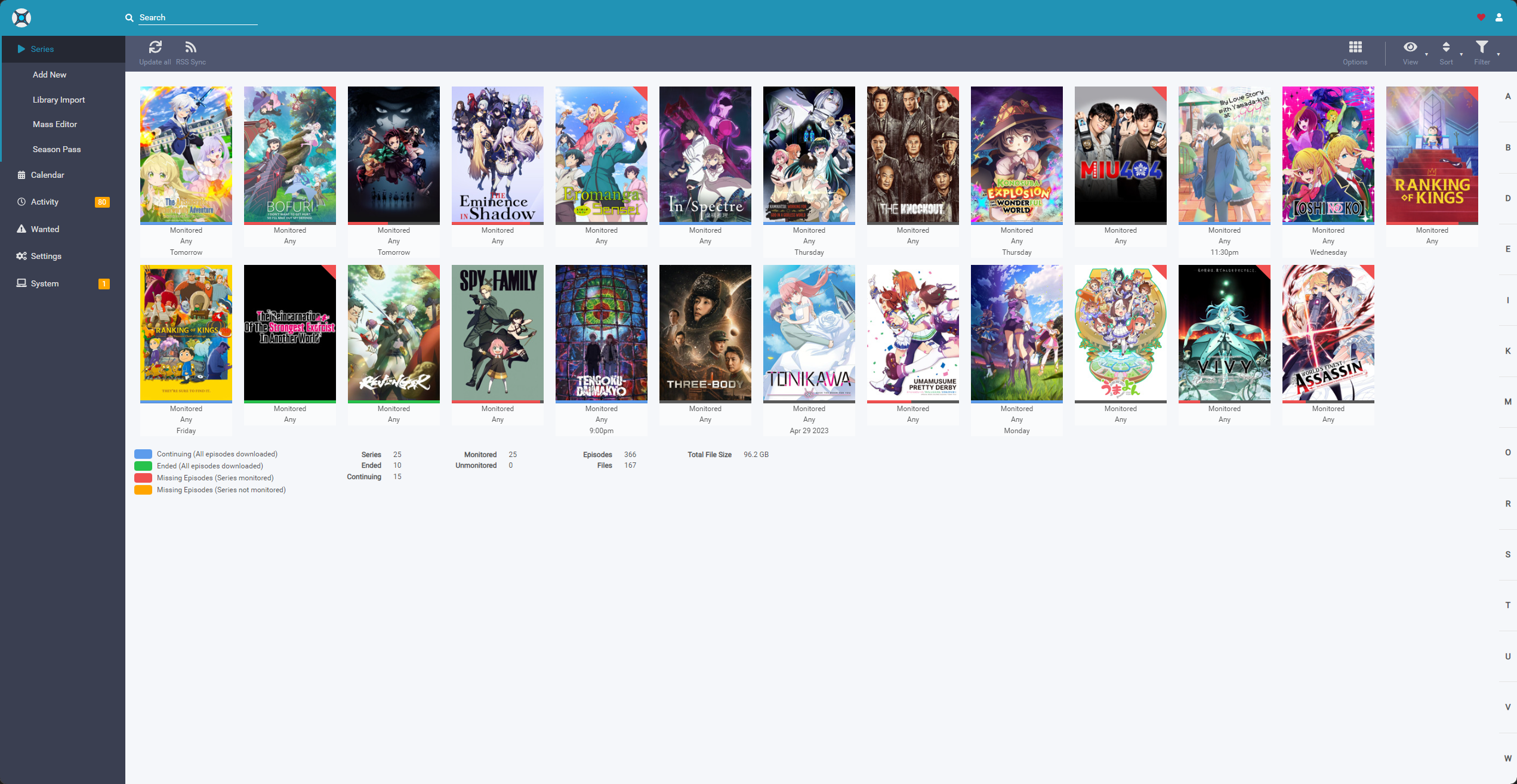Image resolution: width=1517 pixels, height=784 pixels.
Task: Open My Love Story with Yamada-kun poster
Action: click(x=1225, y=155)
